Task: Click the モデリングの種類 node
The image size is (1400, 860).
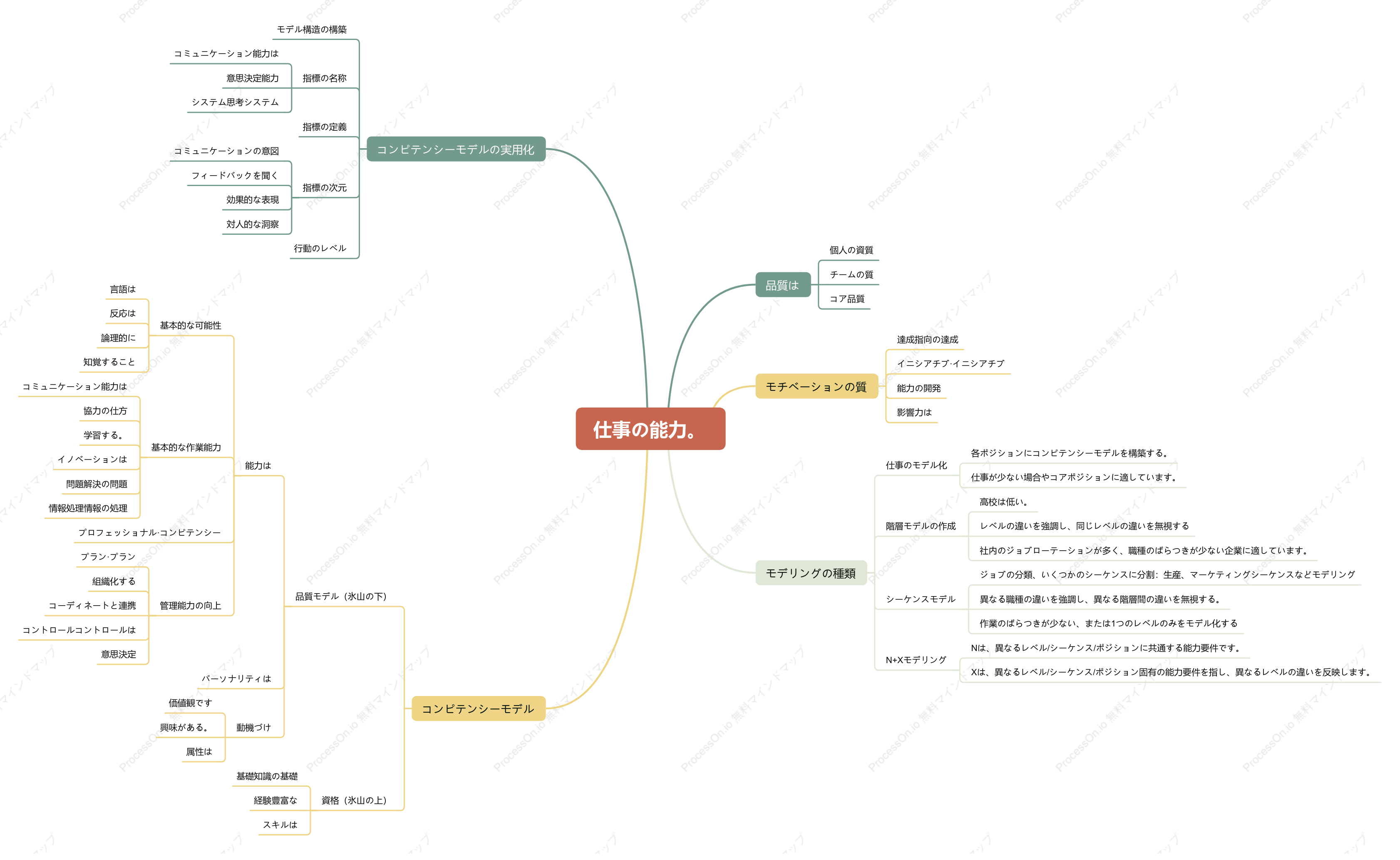Action: (810, 573)
